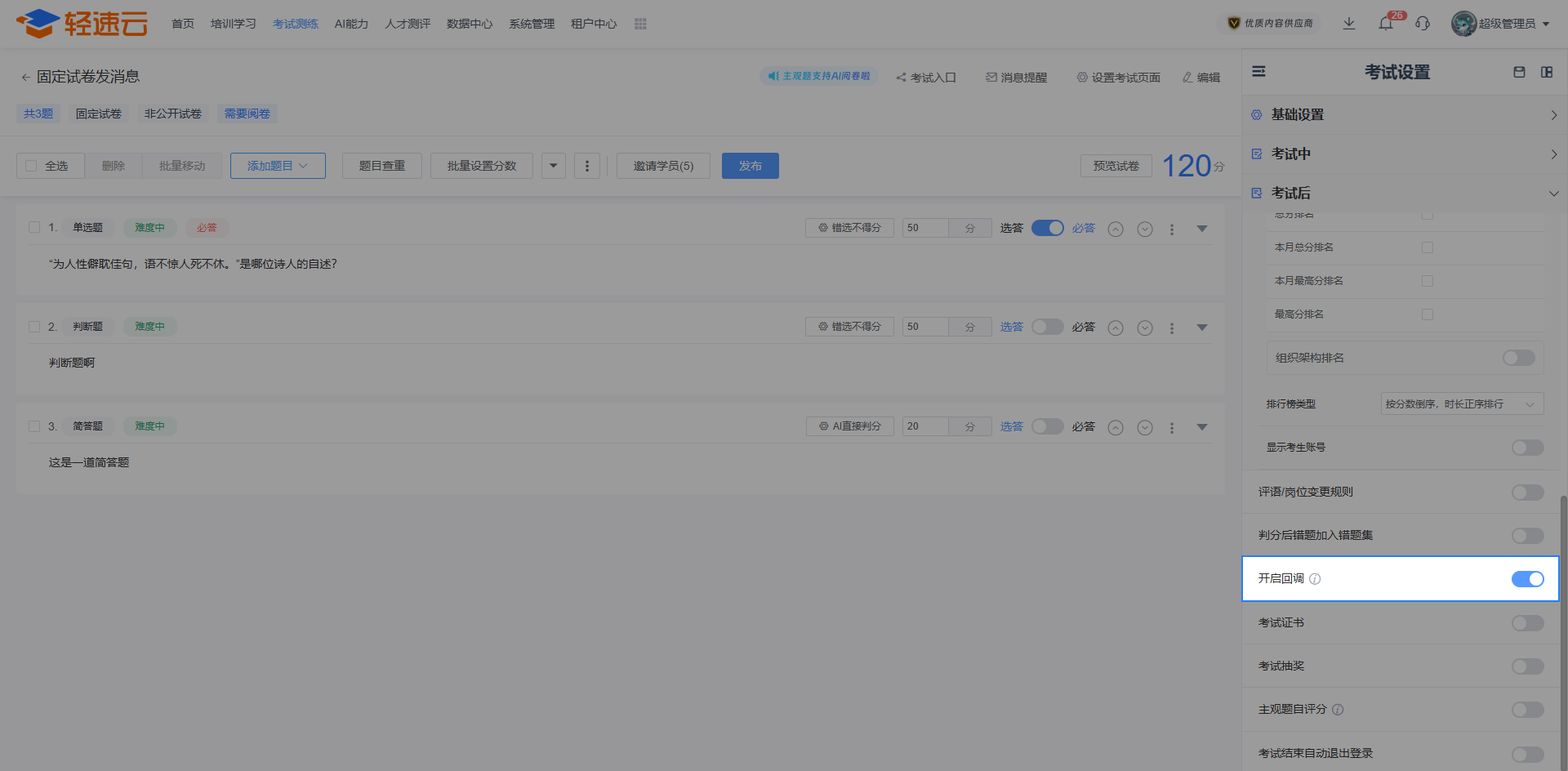Click the download icon in top bar
Screen dimensions: 1568x771
(1349, 24)
